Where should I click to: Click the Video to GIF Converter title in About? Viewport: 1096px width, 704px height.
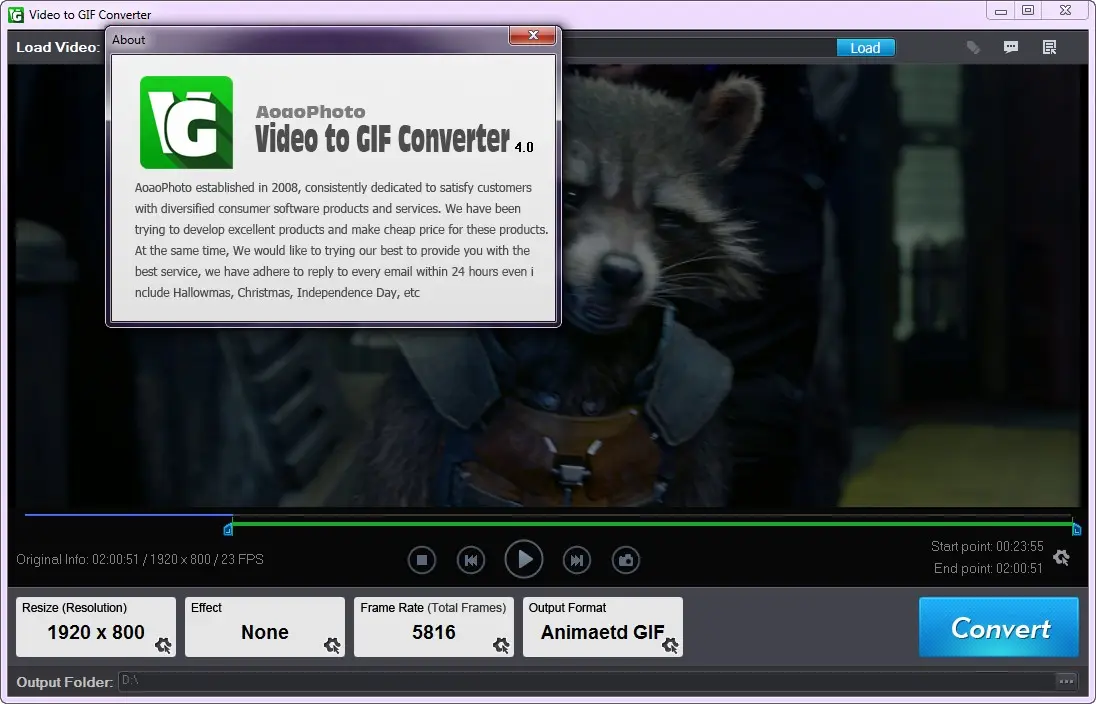coord(382,138)
